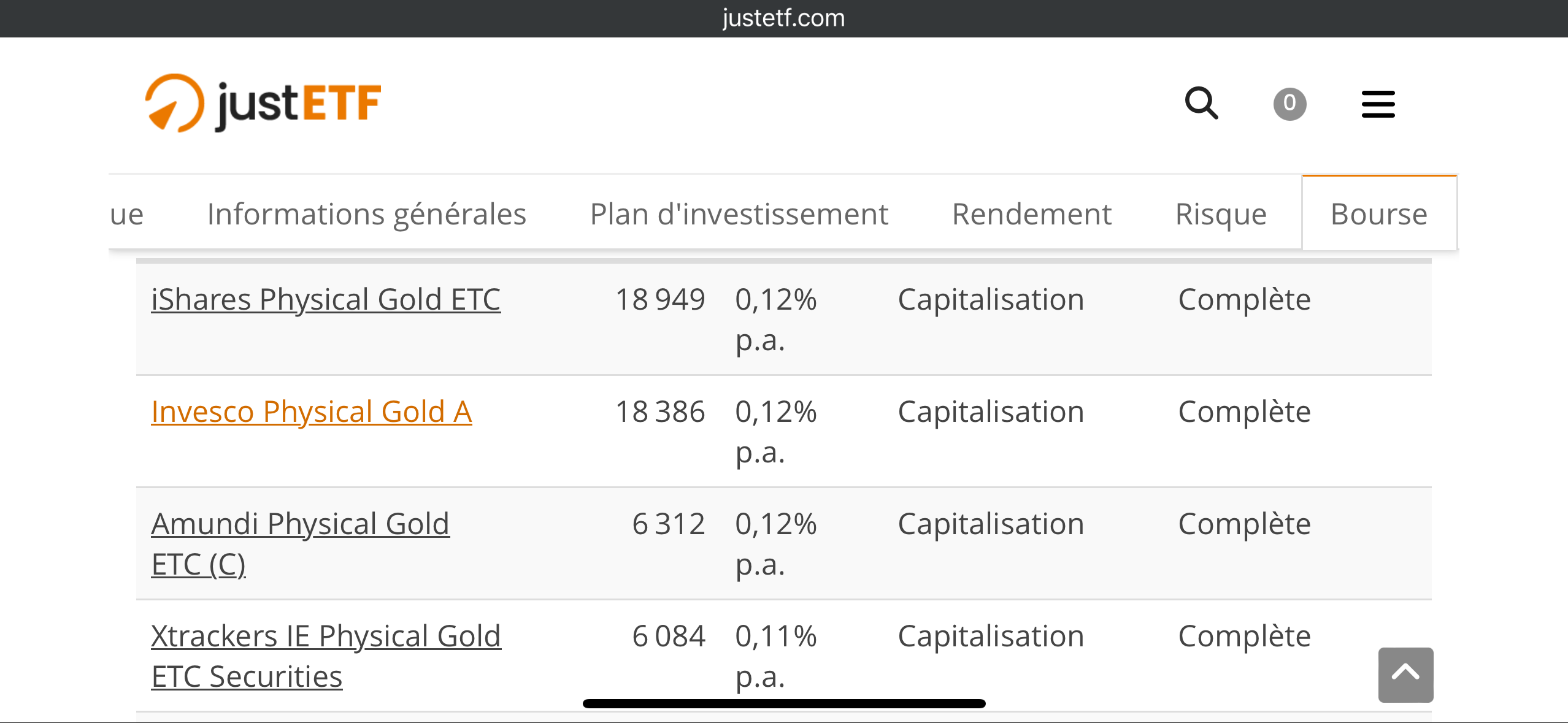Click Capitalisation in the Invesco row
This screenshot has width=1568, height=723.
coord(991,412)
